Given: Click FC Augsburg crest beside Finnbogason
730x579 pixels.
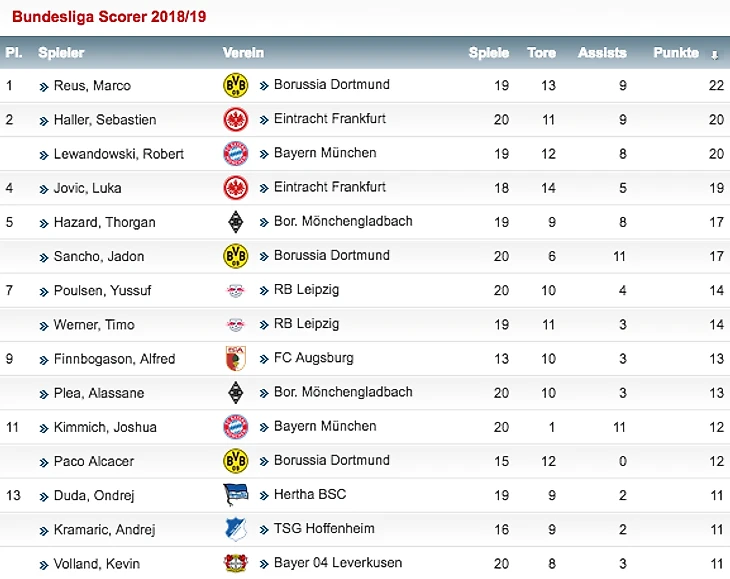Looking at the screenshot, I should click(x=236, y=358).
